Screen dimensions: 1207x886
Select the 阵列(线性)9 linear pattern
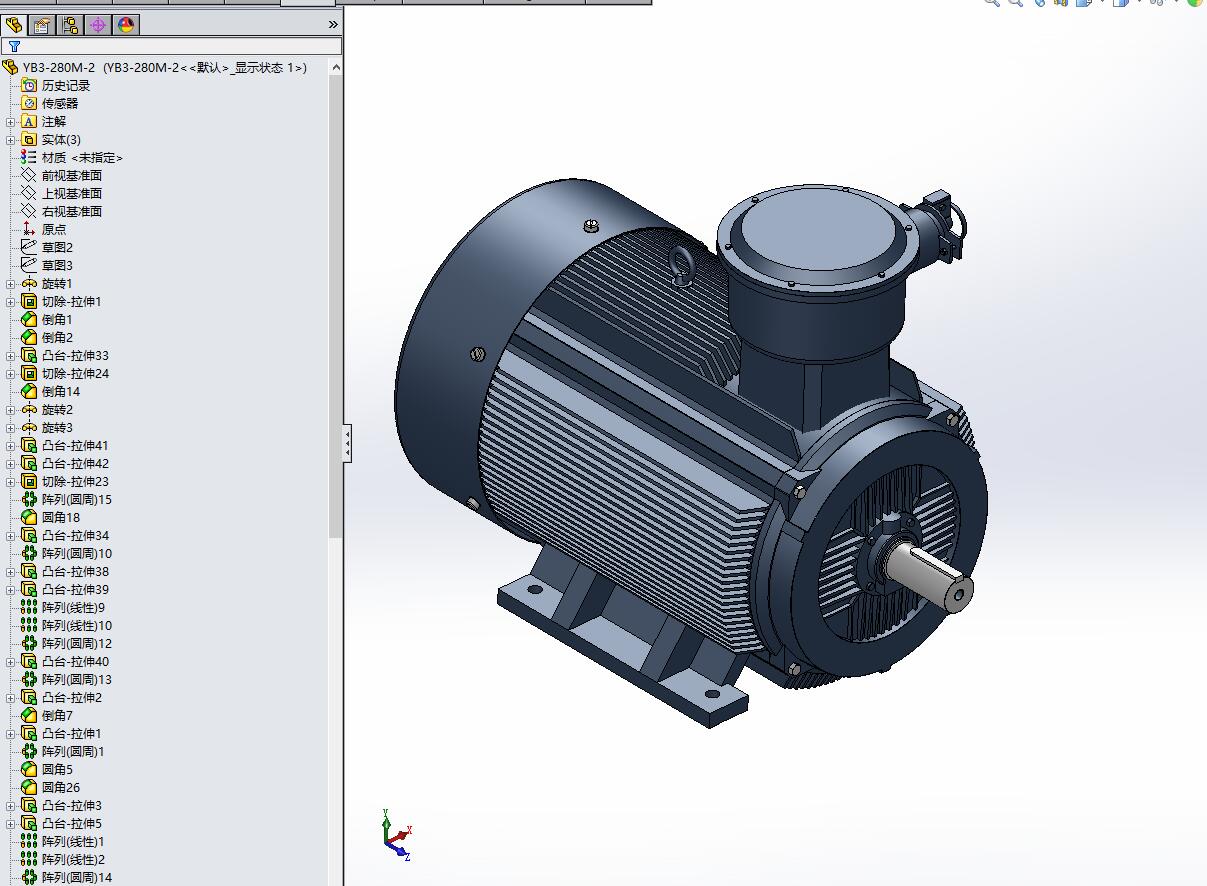(63, 607)
